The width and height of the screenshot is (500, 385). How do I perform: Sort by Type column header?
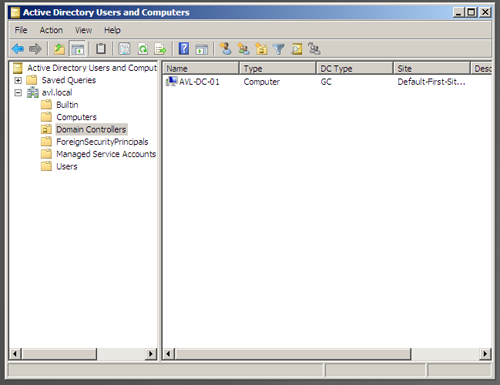pyautogui.click(x=278, y=68)
